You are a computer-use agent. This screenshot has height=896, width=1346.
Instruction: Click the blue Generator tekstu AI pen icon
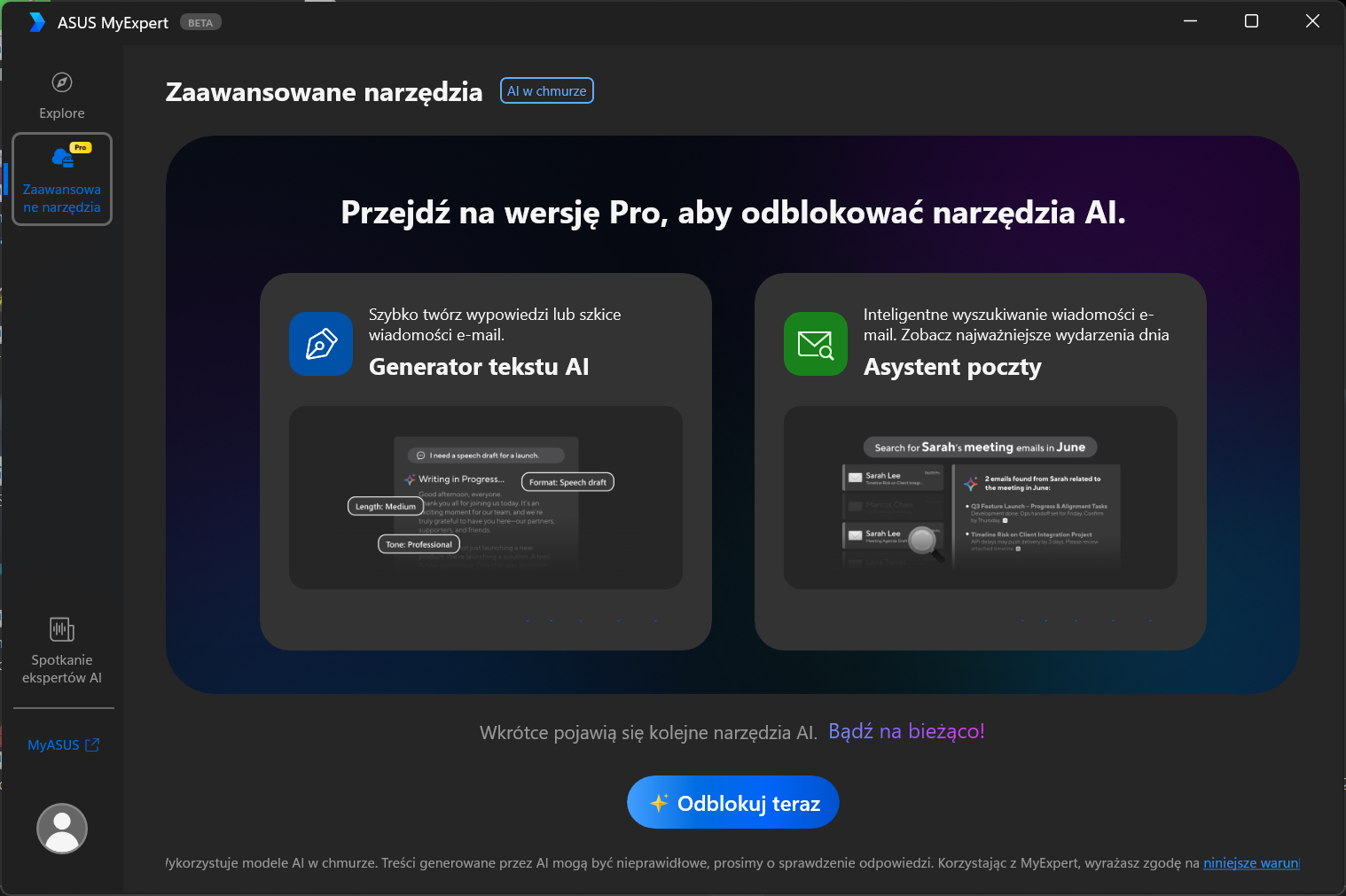(x=321, y=344)
